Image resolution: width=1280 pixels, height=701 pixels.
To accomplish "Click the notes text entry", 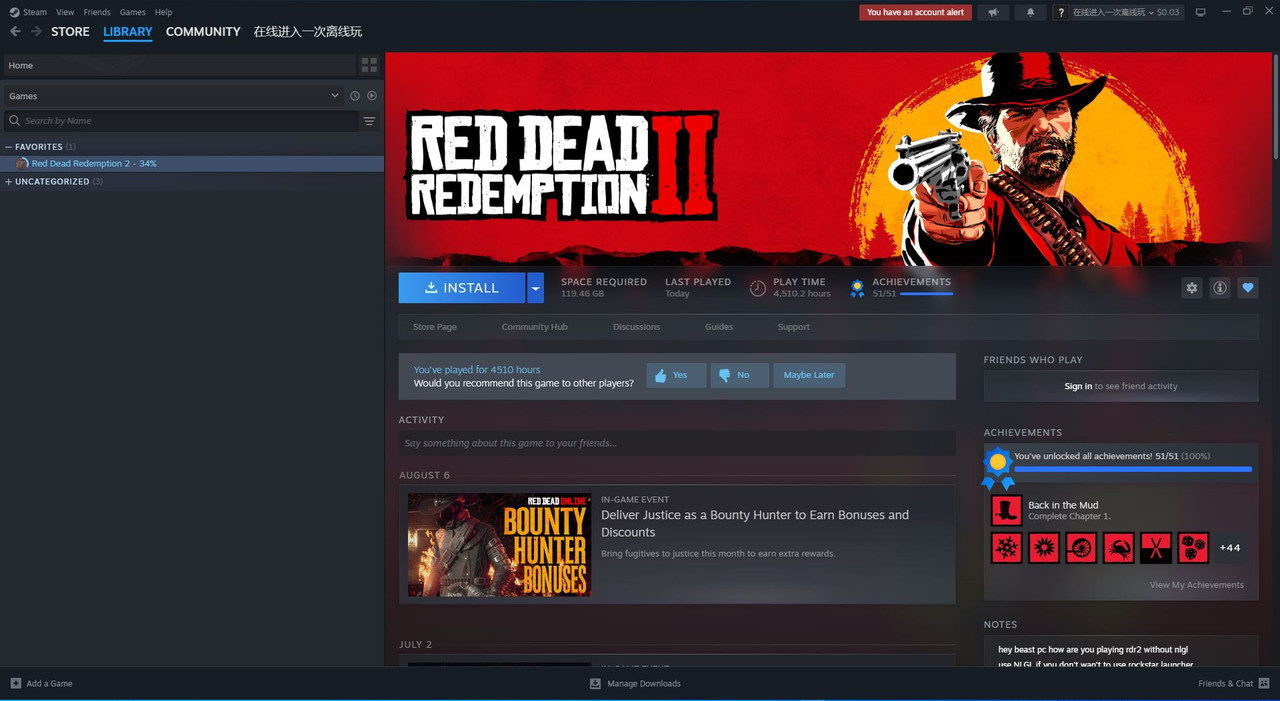I will pyautogui.click(x=1121, y=652).
